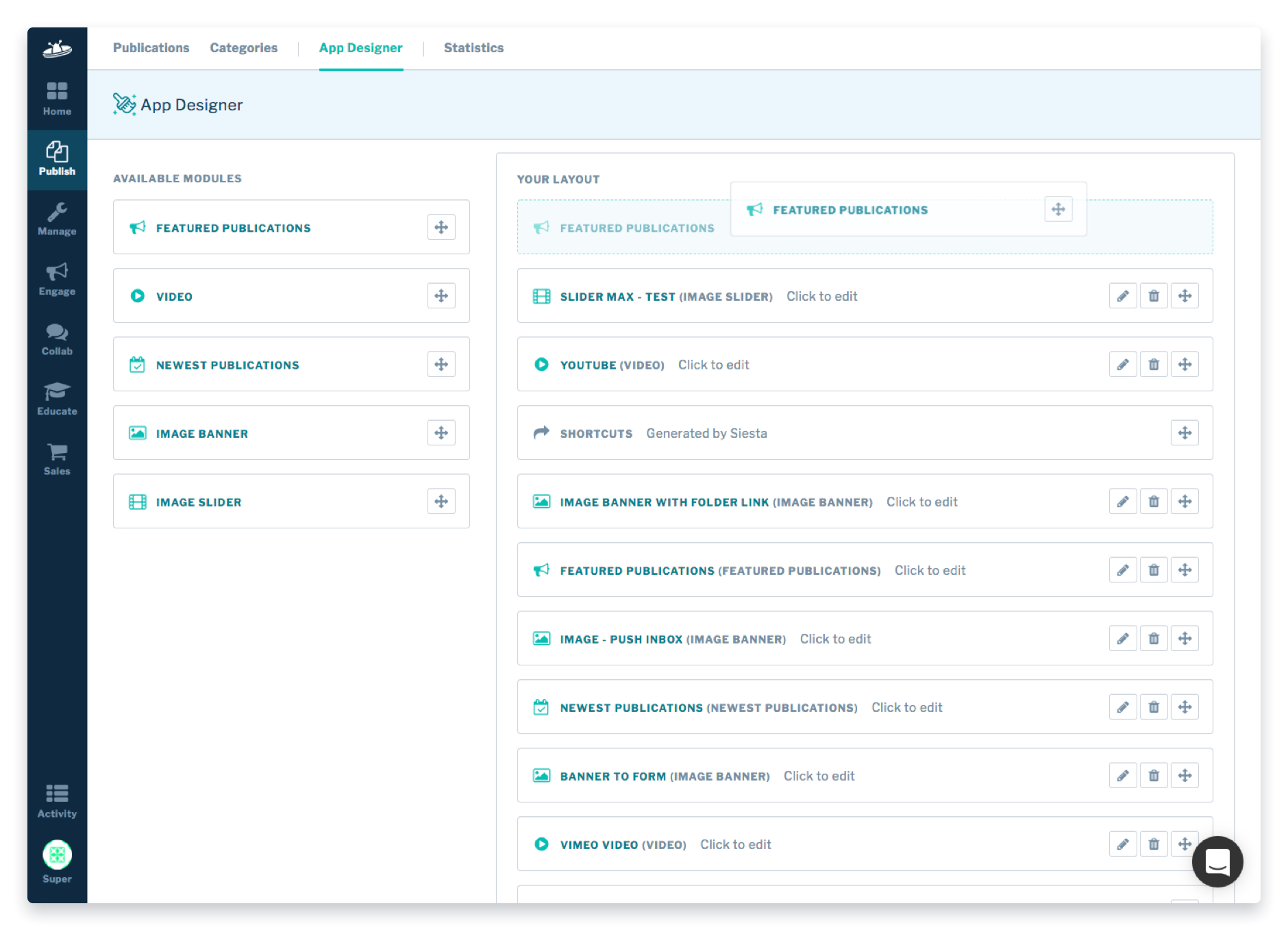
Task: Open the Home section in sidebar
Action: point(57,99)
